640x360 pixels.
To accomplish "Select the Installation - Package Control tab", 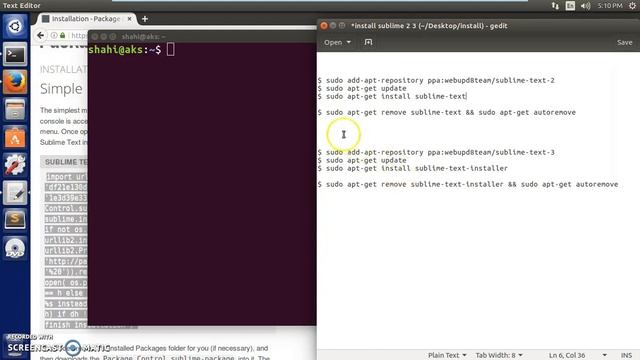I will (86, 19).
